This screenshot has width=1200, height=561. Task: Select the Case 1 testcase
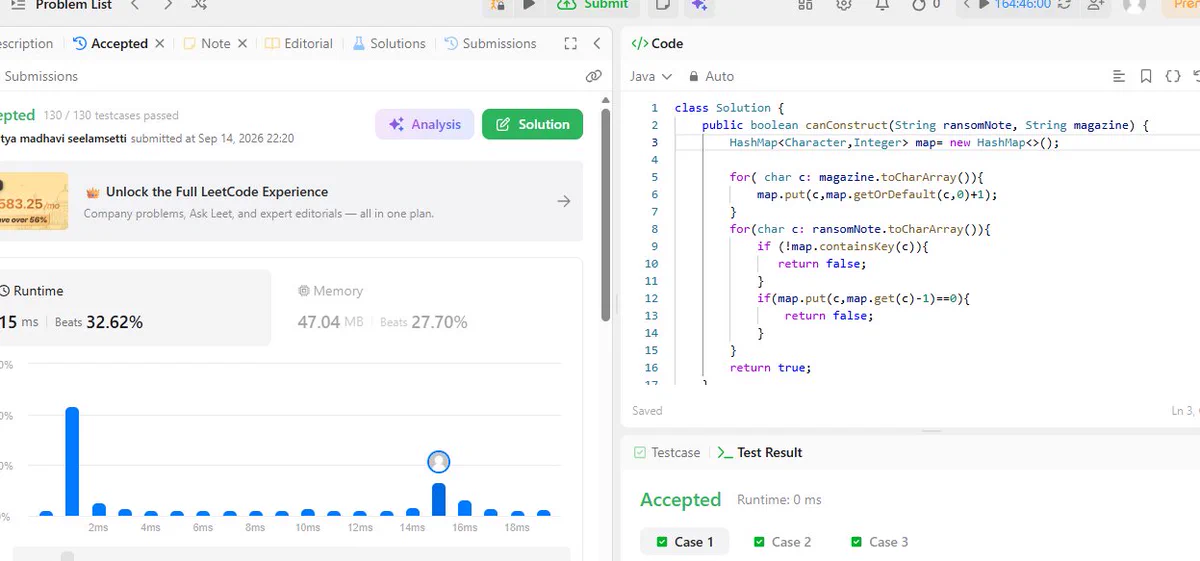(685, 542)
